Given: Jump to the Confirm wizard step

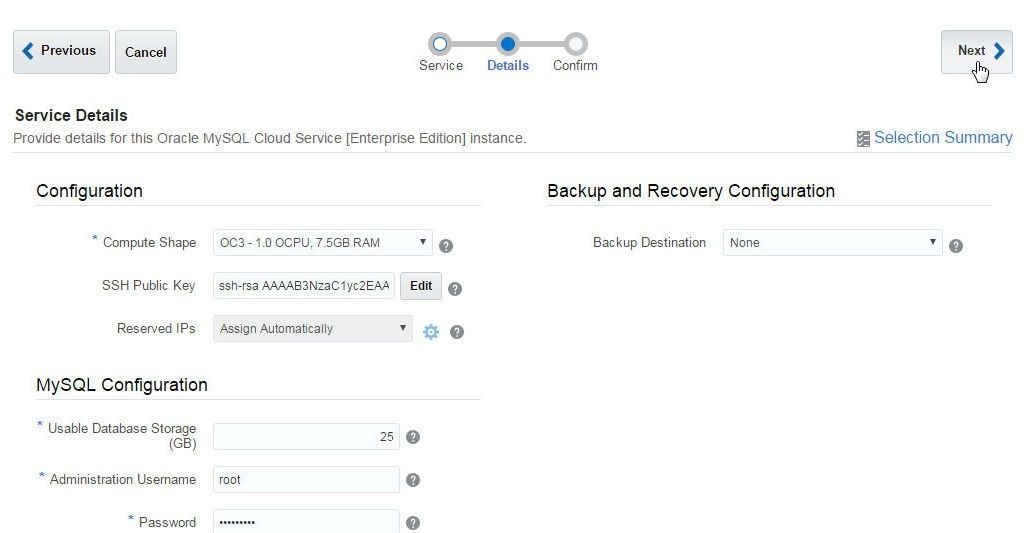Looking at the screenshot, I should pos(575,53).
